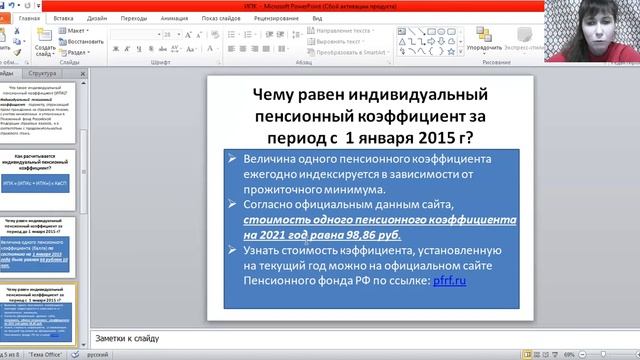The image size is (640, 360).
Task: Open Выровнять текст dropdown
Action: 336,42
